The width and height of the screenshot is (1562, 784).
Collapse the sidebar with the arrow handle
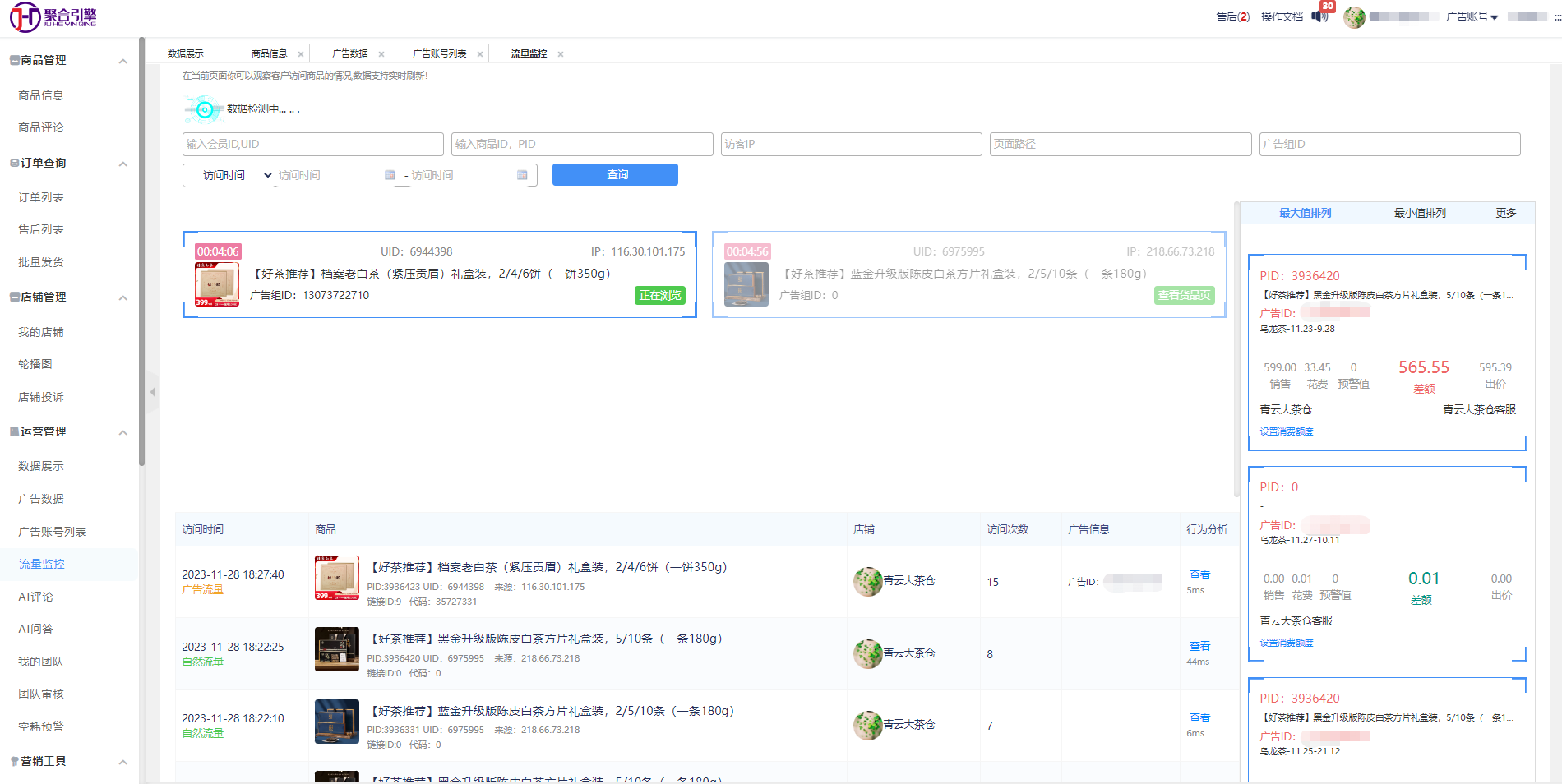(x=152, y=392)
